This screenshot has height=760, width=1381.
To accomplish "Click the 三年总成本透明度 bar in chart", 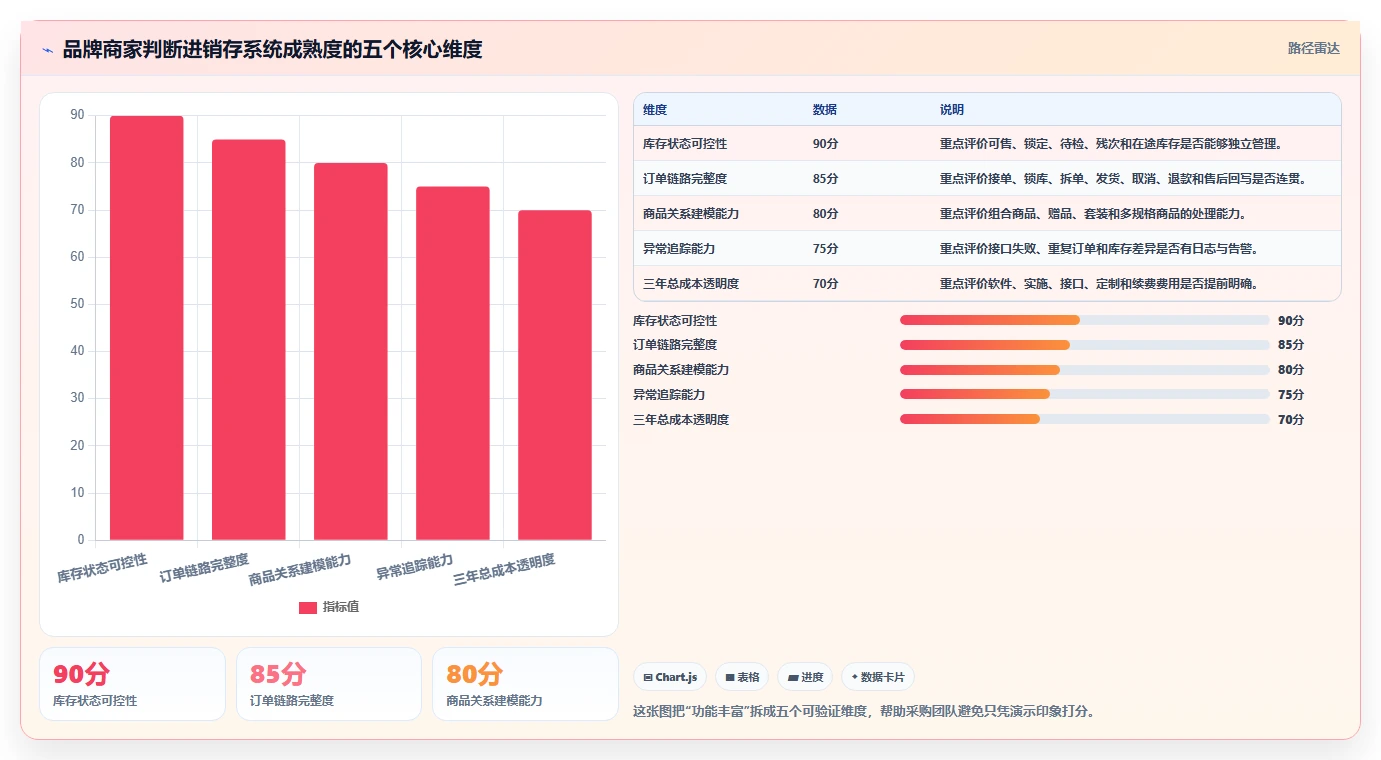I will pyautogui.click(x=554, y=375).
